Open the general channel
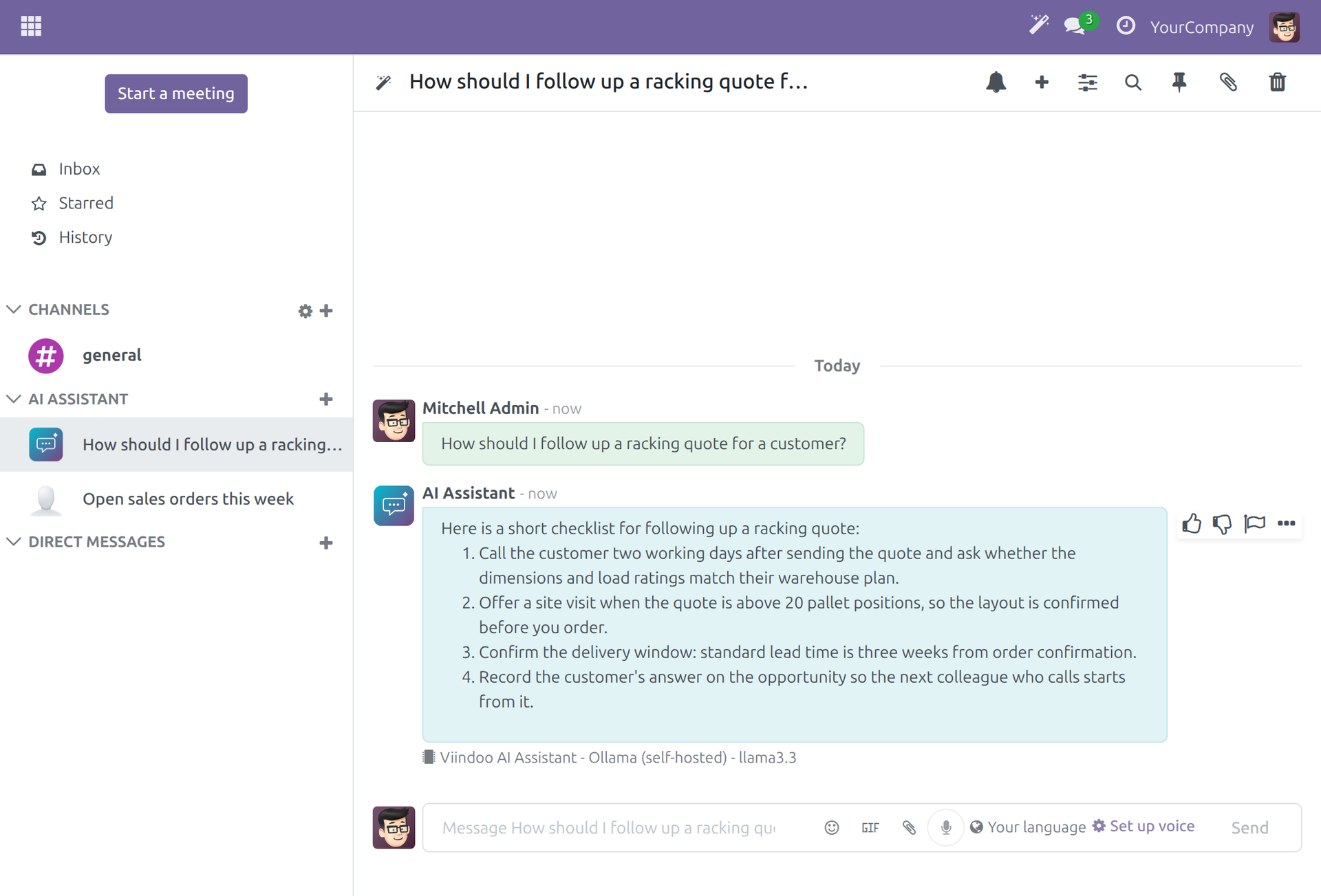The width and height of the screenshot is (1321, 896). (x=176, y=356)
